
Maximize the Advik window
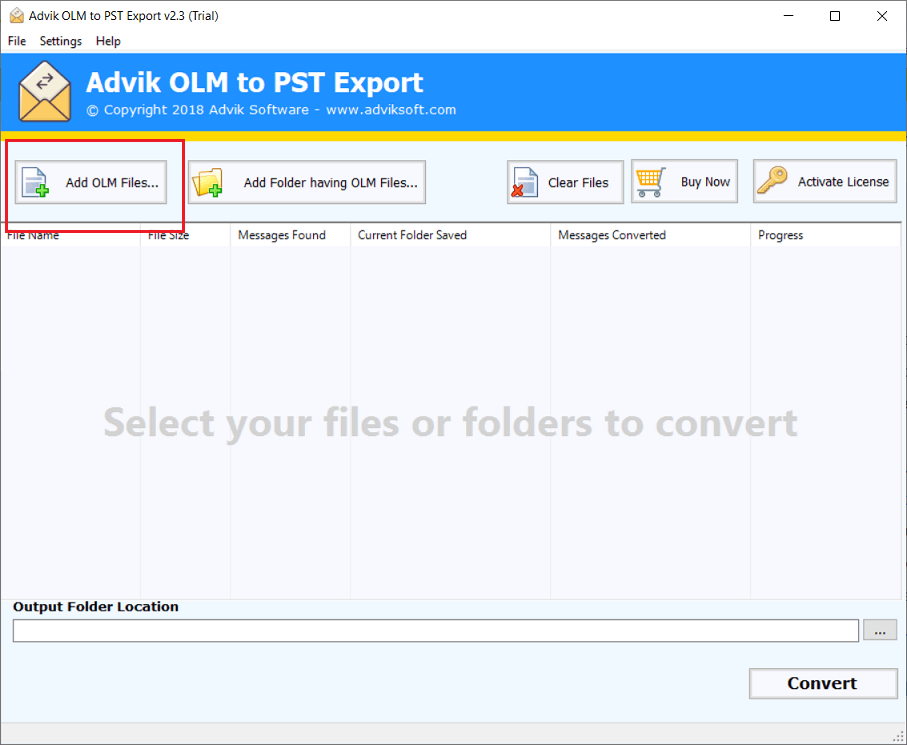click(x=835, y=16)
